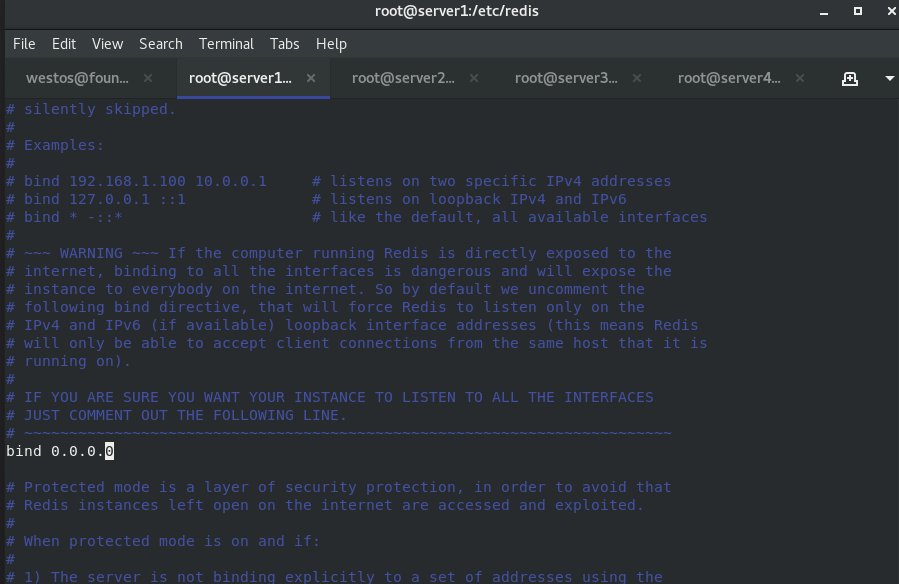This screenshot has height=584, width=899.
Task: Open the Edit menu
Action: (x=64, y=44)
